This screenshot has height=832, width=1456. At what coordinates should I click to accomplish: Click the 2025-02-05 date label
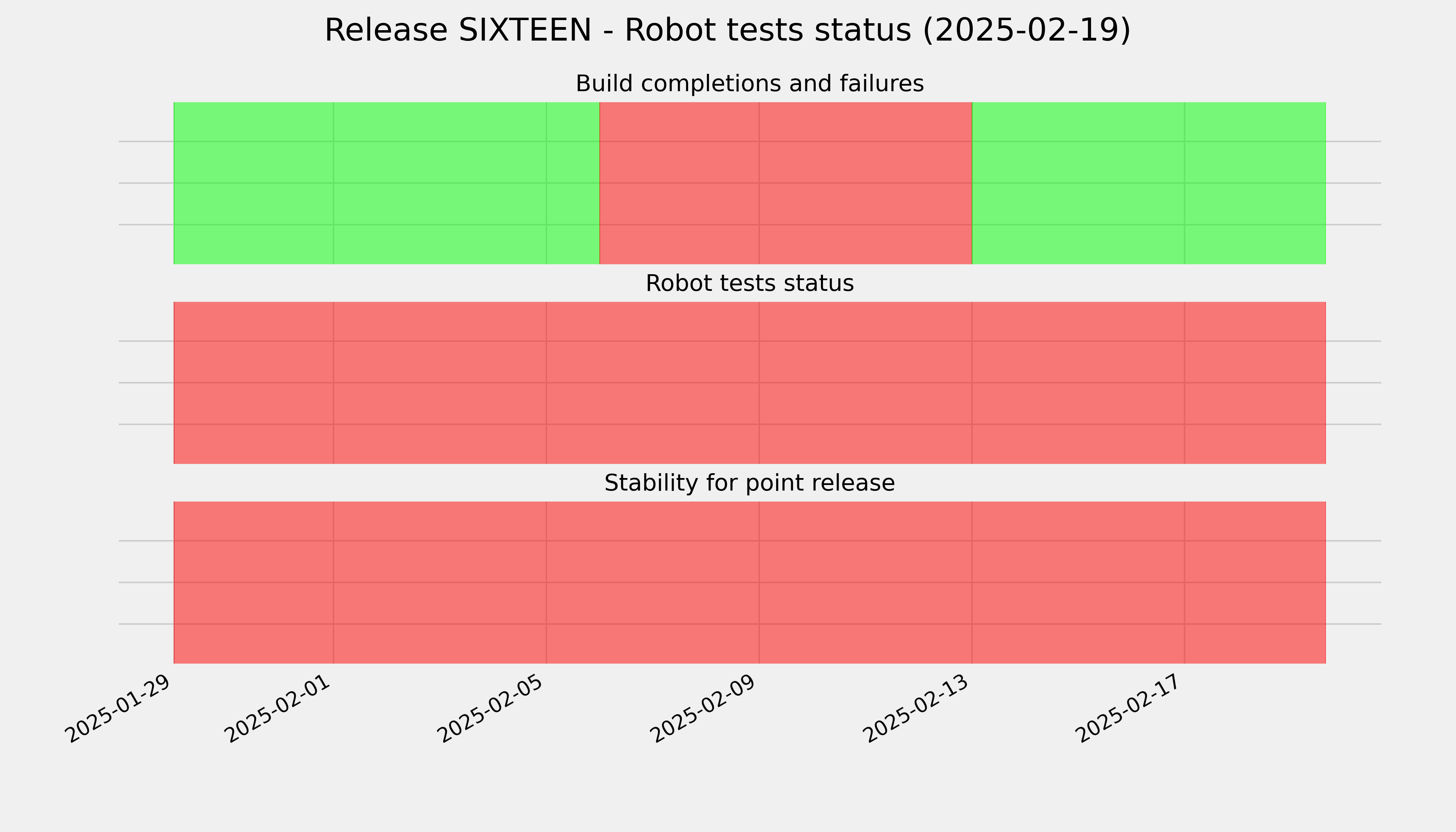(491, 709)
